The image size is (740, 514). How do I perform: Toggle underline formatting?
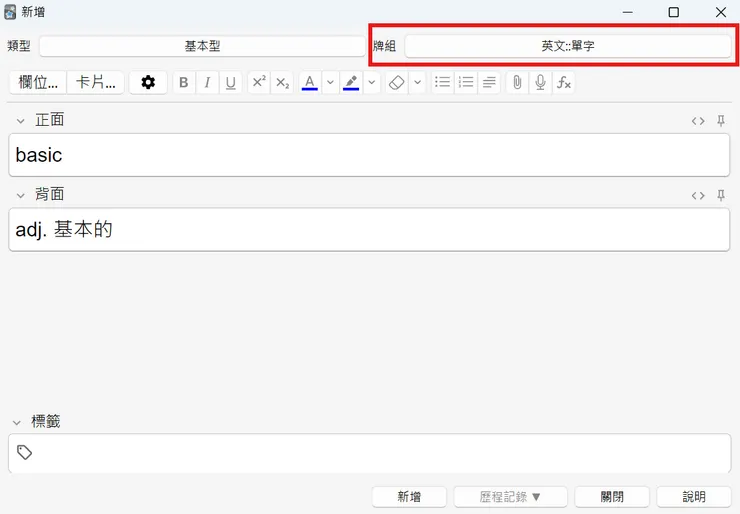coord(230,83)
